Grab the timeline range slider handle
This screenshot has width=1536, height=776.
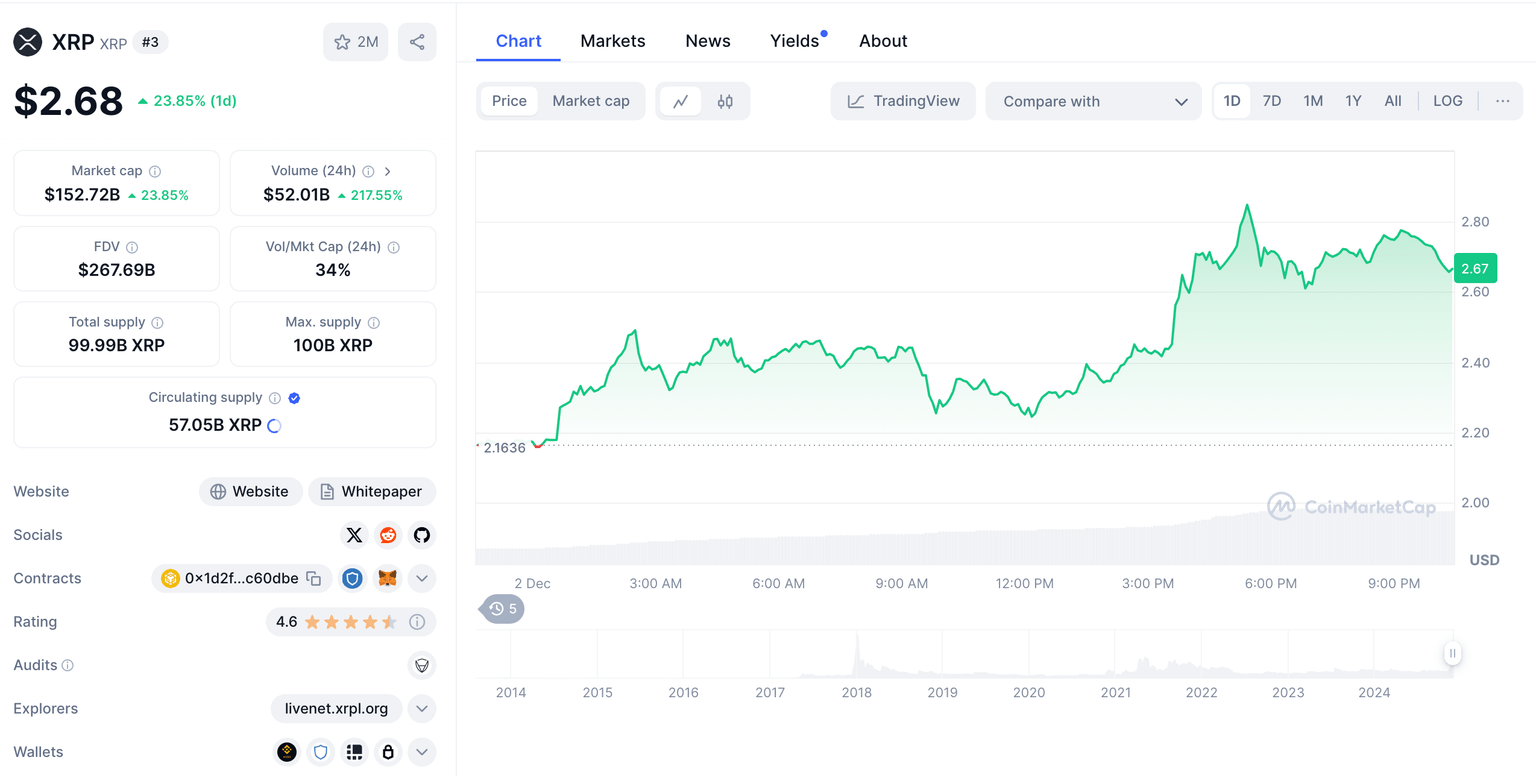click(x=1452, y=653)
